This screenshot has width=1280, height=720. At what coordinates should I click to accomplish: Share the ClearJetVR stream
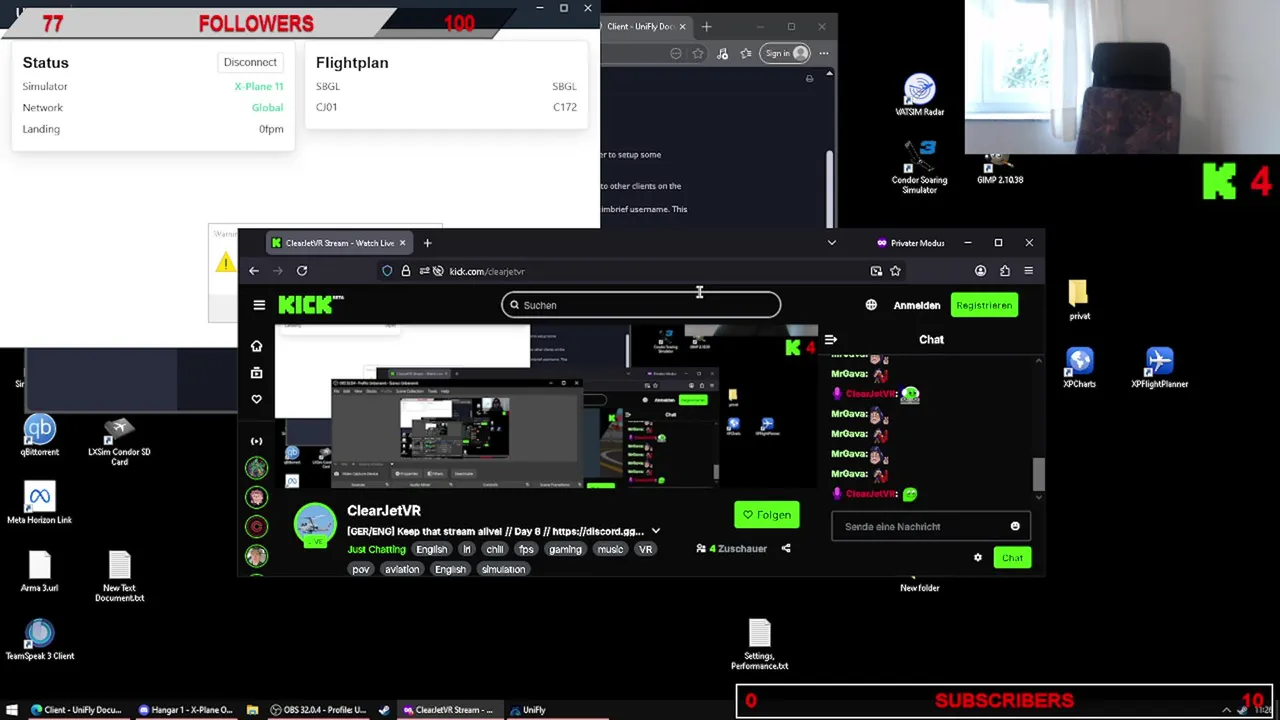(x=786, y=548)
